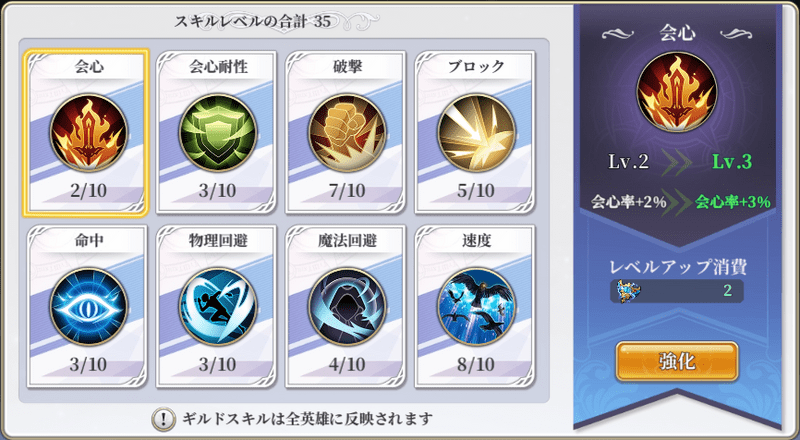
Task: Click the level-up cost amount field
Action: point(677,291)
